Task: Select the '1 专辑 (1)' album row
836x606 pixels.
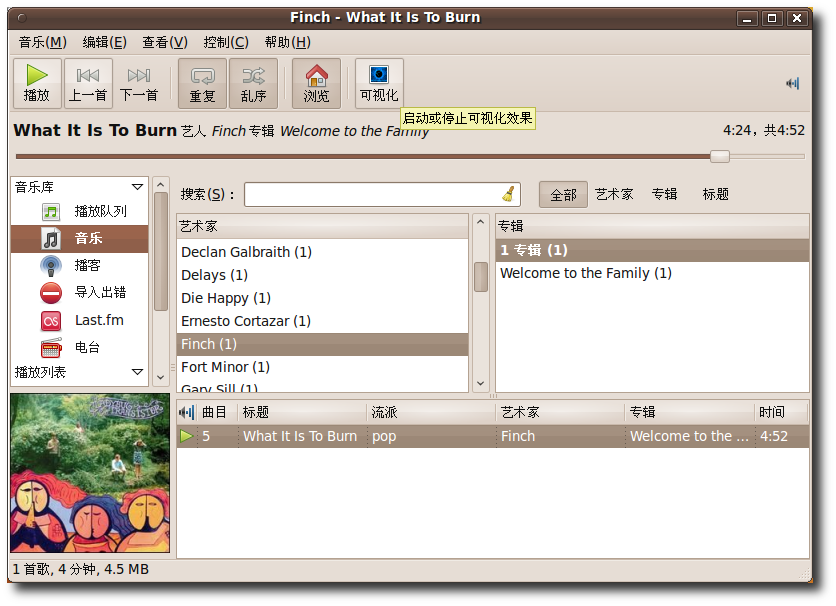Action: pos(652,250)
